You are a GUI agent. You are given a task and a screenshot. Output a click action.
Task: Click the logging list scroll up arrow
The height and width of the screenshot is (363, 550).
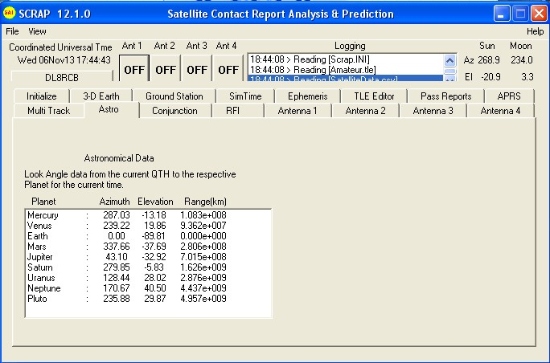[x=450, y=61]
